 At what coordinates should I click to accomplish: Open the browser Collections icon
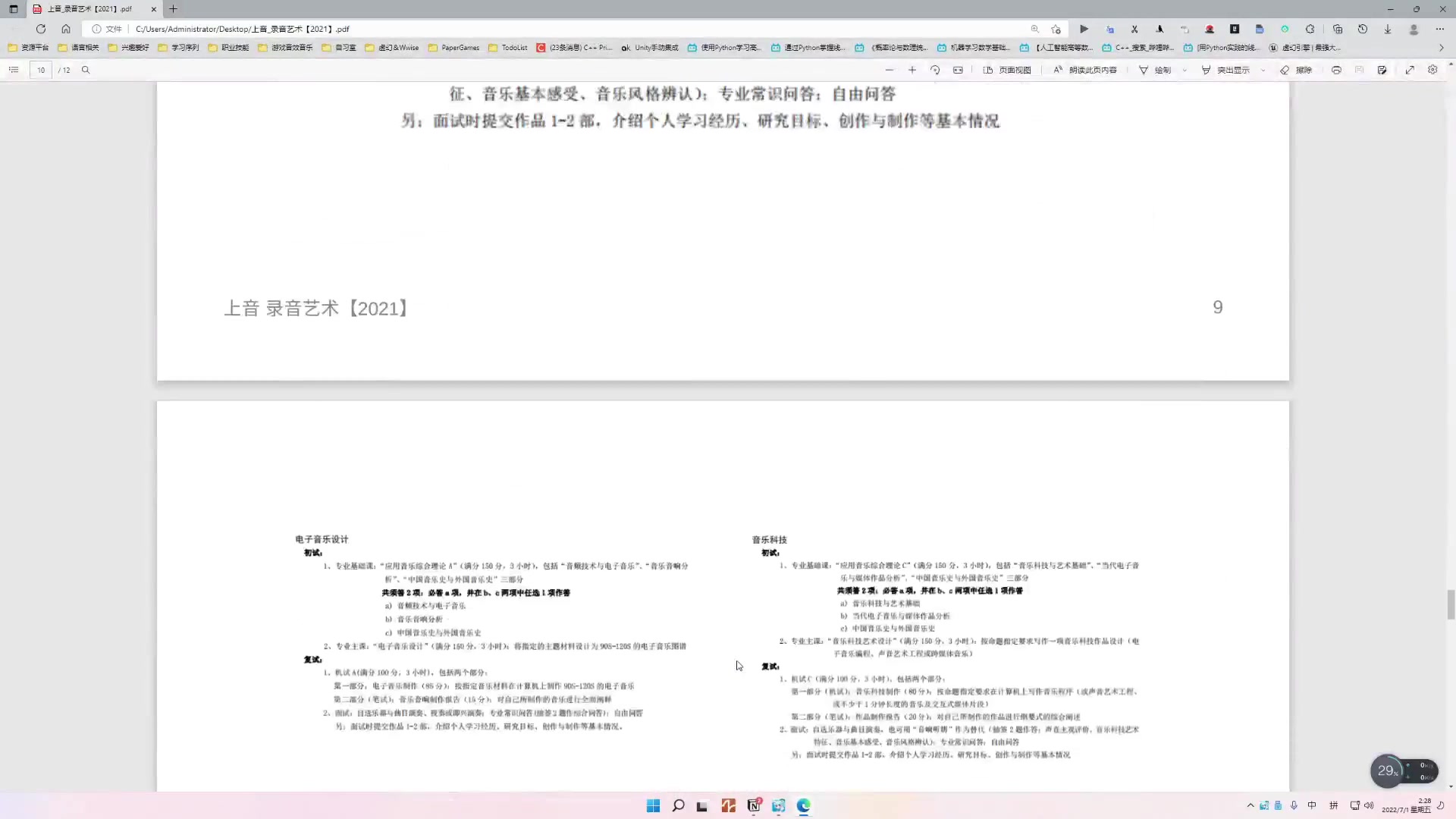pos(1338,29)
